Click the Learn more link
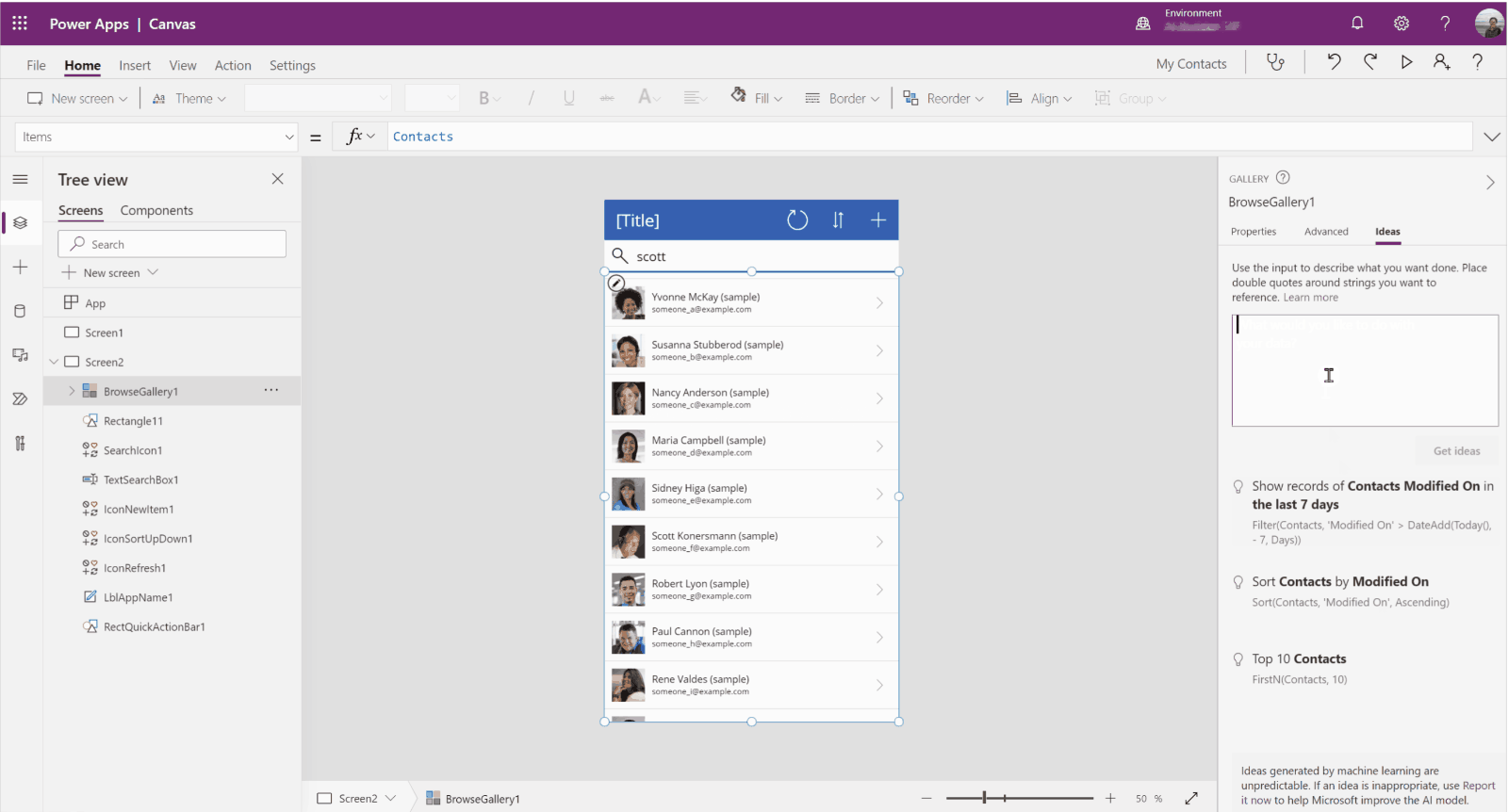The width and height of the screenshot is (1508, 812). pos(1310,298)
